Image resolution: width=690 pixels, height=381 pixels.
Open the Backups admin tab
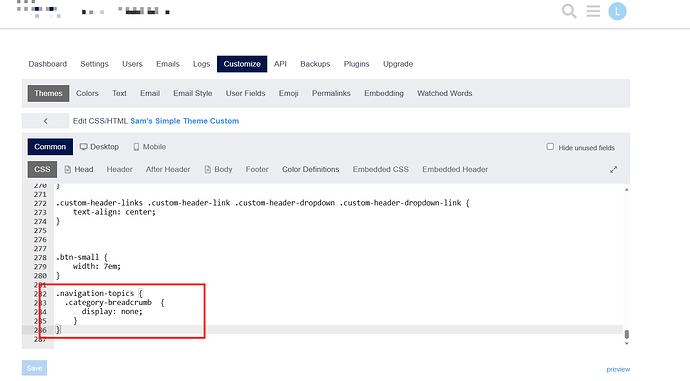(315, 64)
